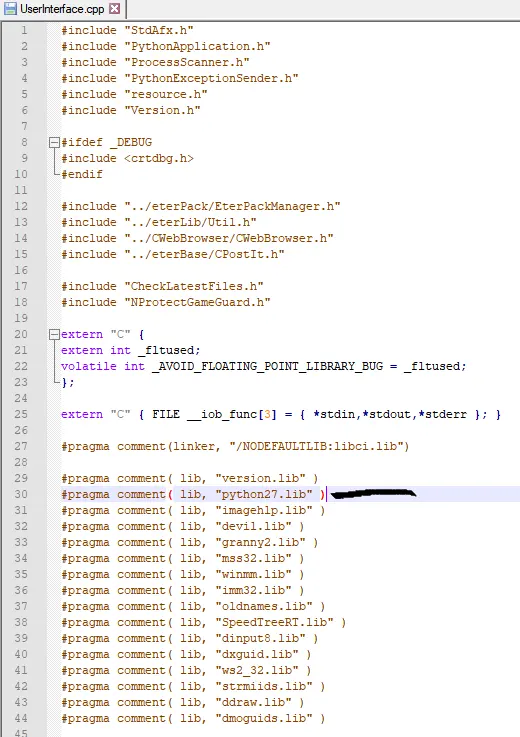The width and height of the screenshot is (520, 737).
Task: Click the "SpeedTreeRT.lib" pragma line
Action: pyautogui.click(x=204, y=623)
